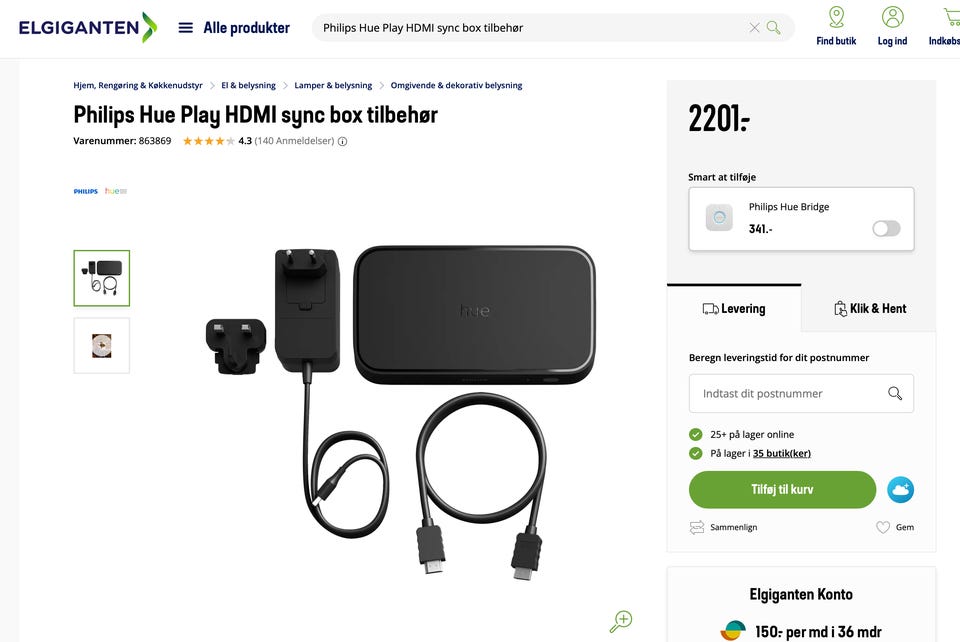960x642 pixels.
Task: Open the Alle produkter hamburger menu
Action: 186,28
